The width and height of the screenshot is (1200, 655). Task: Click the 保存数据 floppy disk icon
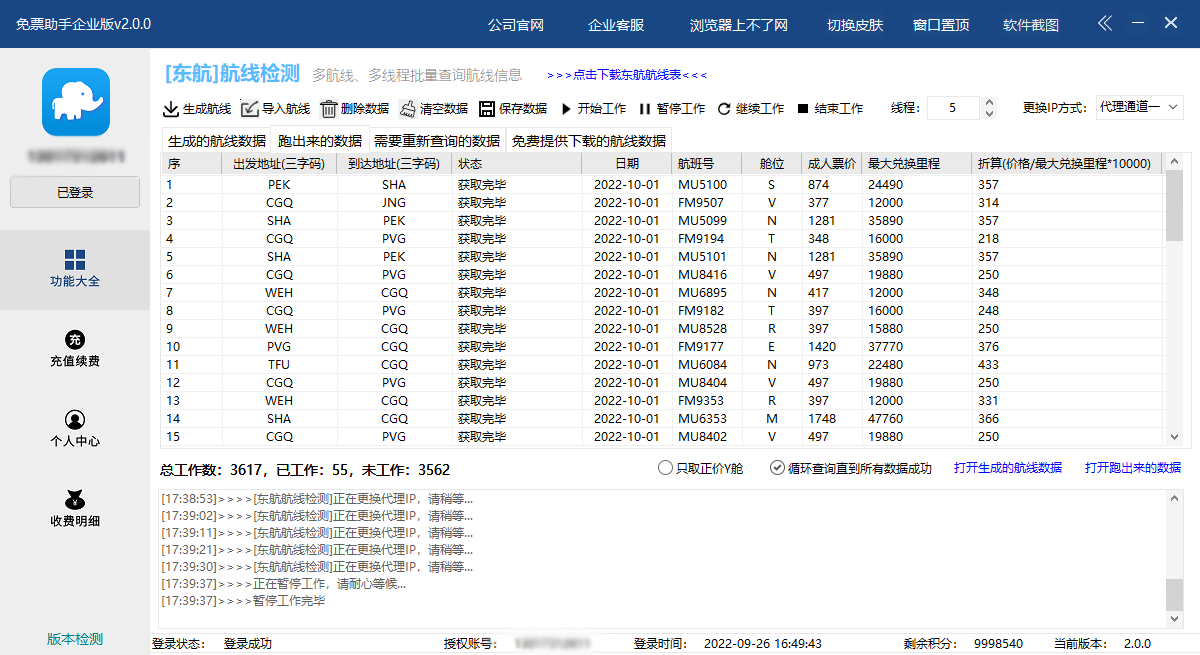pyautogui.click(x=487, y=109)
